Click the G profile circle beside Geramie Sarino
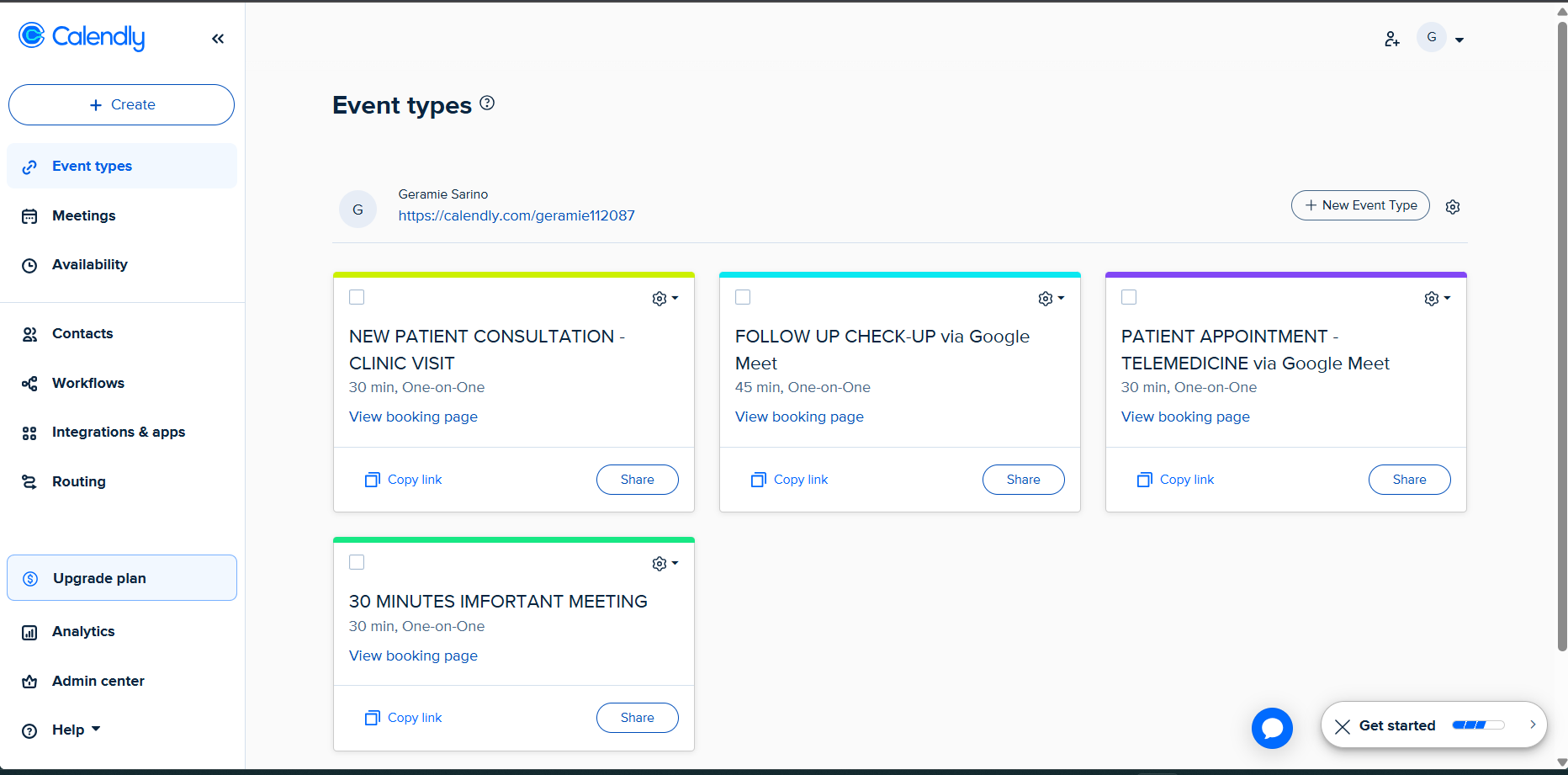 [x=358, y=209]
